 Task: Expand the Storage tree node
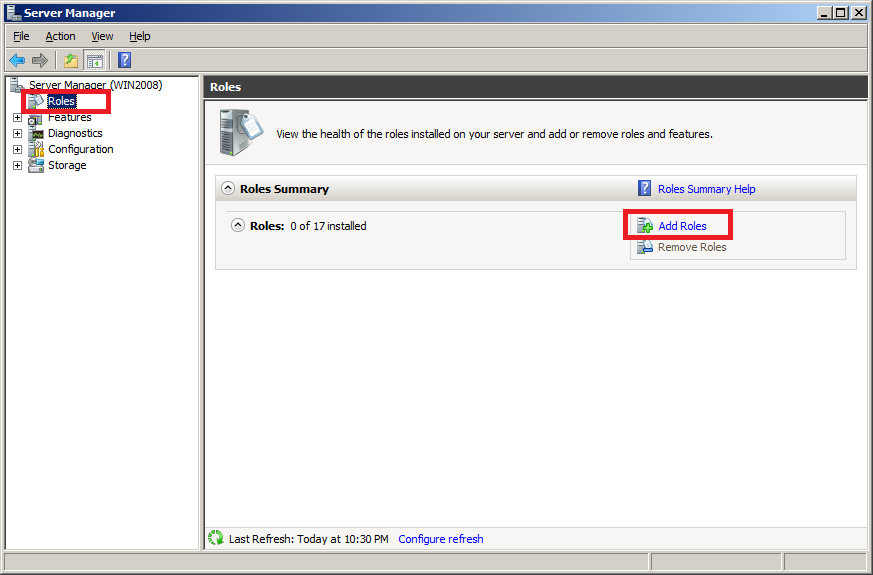click(x=17, y=165)
